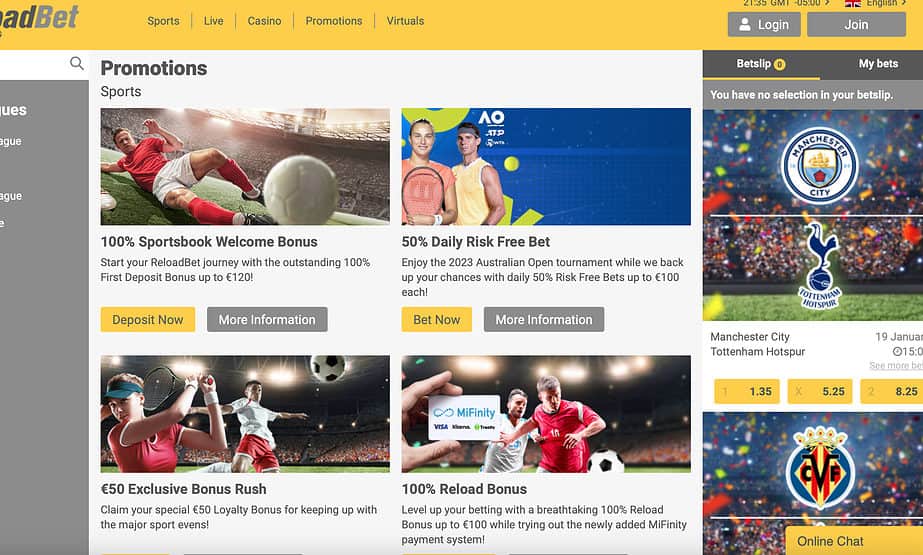Click the ReloadBet logo

tap(39, 18)
